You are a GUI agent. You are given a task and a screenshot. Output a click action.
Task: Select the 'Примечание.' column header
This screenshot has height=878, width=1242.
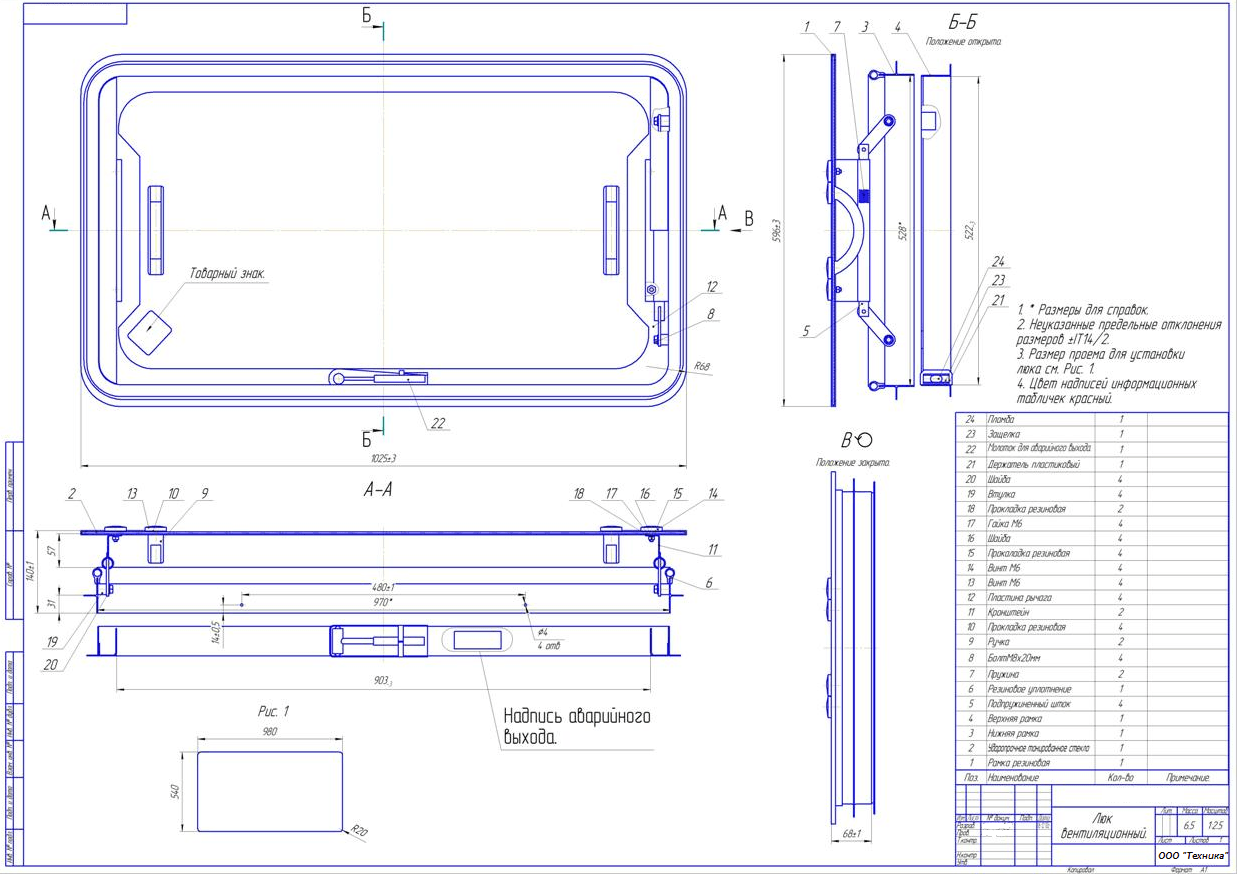pyautogui.click(x=1188, y=777)
